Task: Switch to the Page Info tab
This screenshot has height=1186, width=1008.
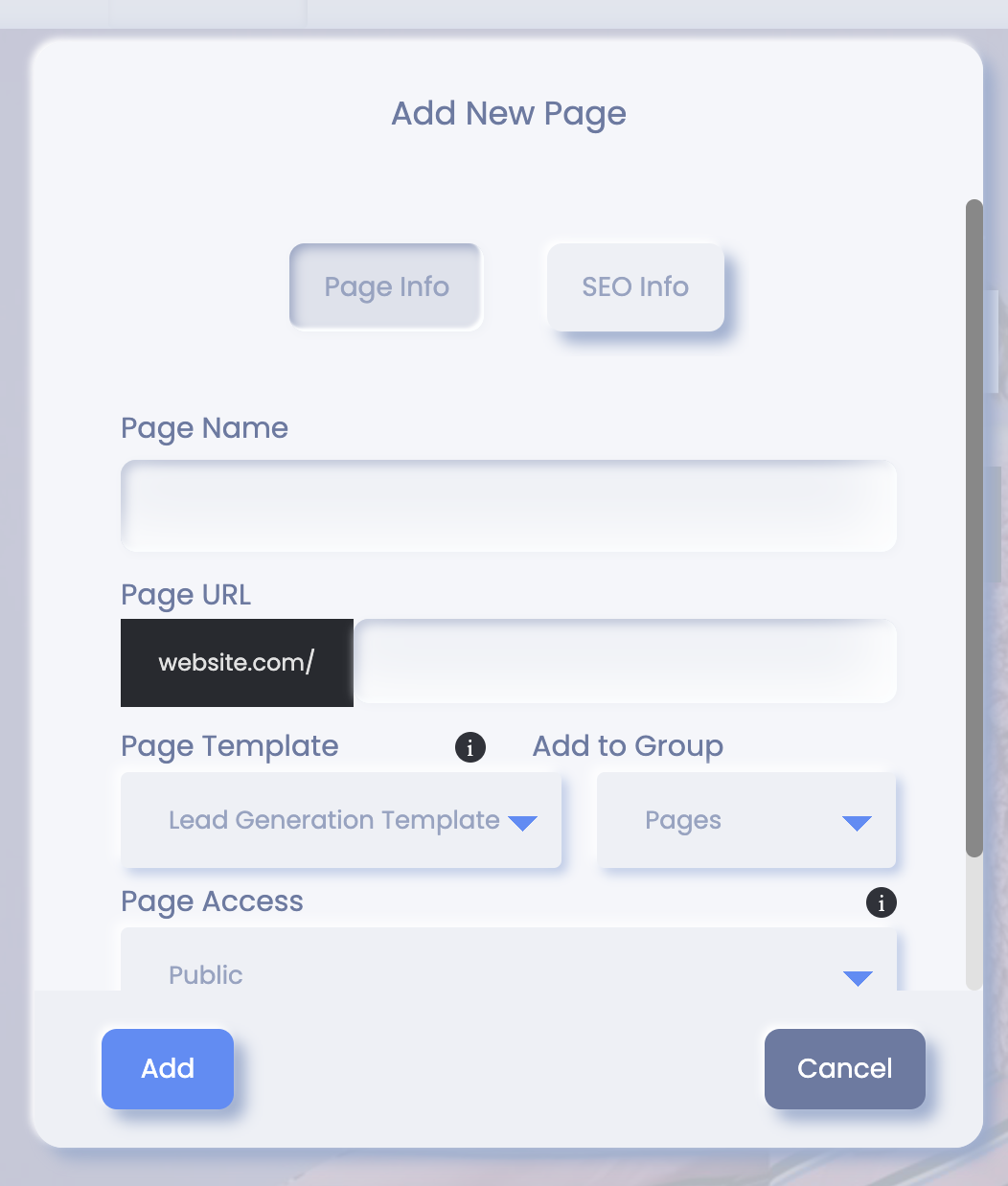Action: click(386, 286)
